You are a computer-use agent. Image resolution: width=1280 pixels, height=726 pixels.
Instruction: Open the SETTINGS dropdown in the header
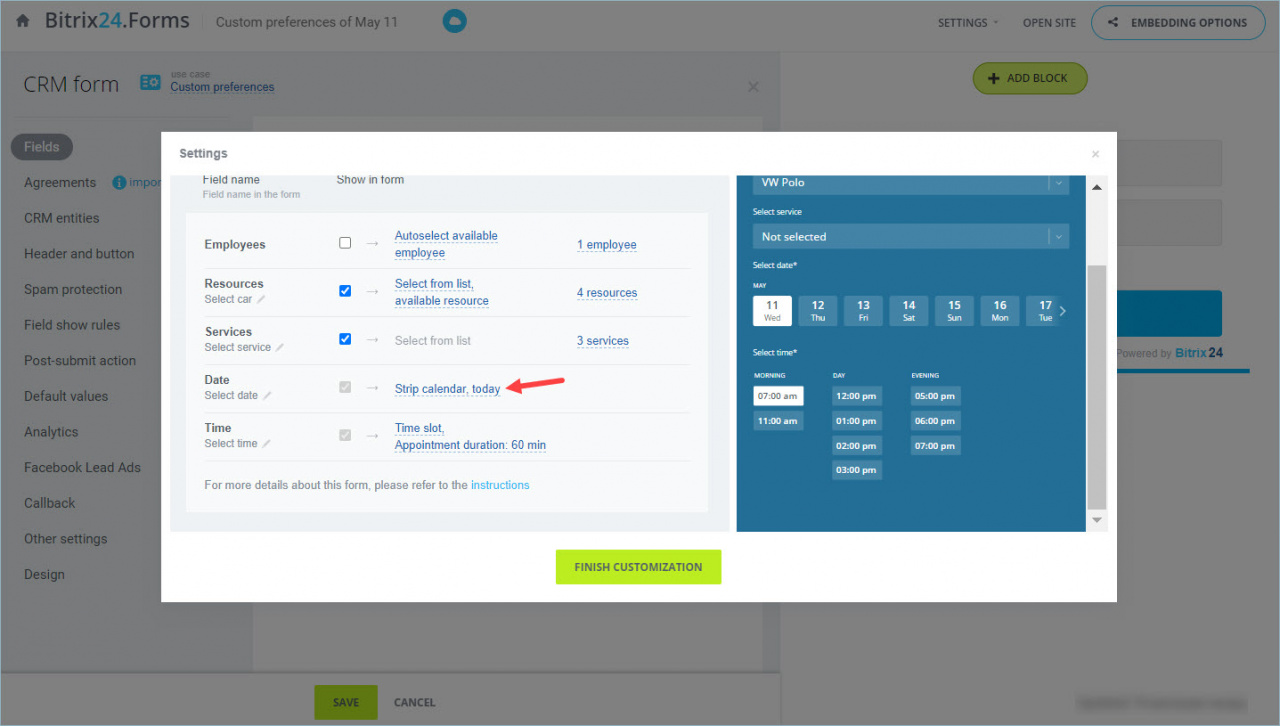tap(968, 22)
